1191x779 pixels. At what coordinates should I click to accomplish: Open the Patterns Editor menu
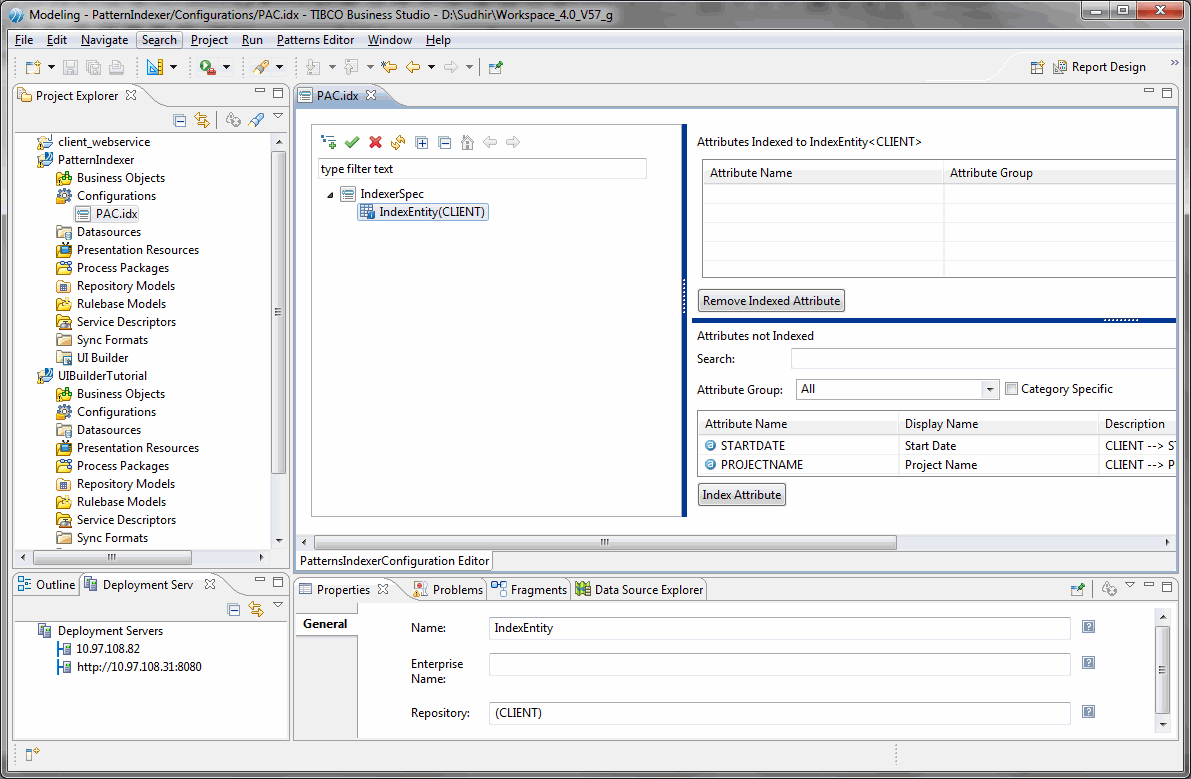tap(315, 40)
